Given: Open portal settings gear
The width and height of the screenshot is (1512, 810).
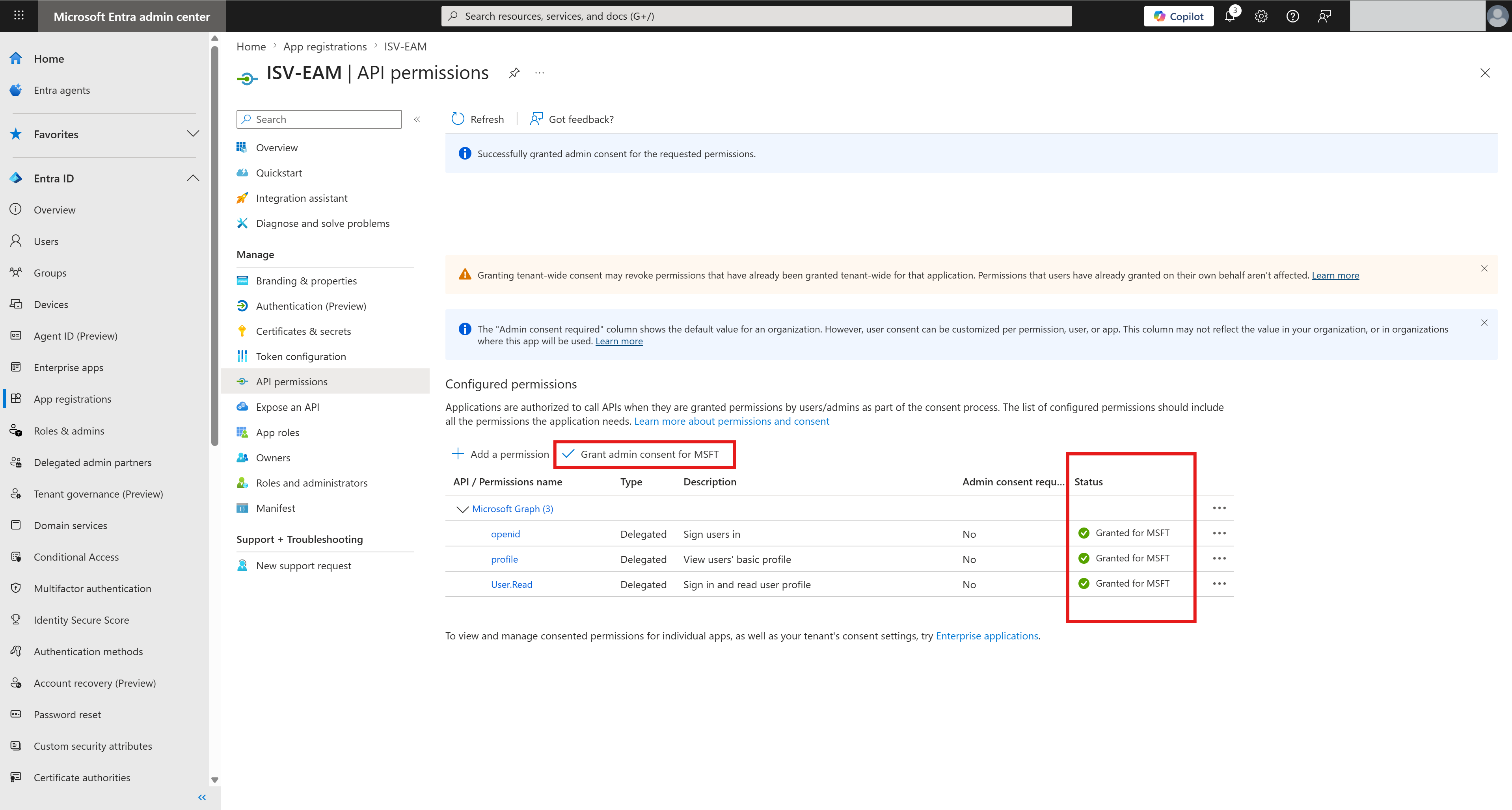Looking at the screenshot, I should (1261, 16).
